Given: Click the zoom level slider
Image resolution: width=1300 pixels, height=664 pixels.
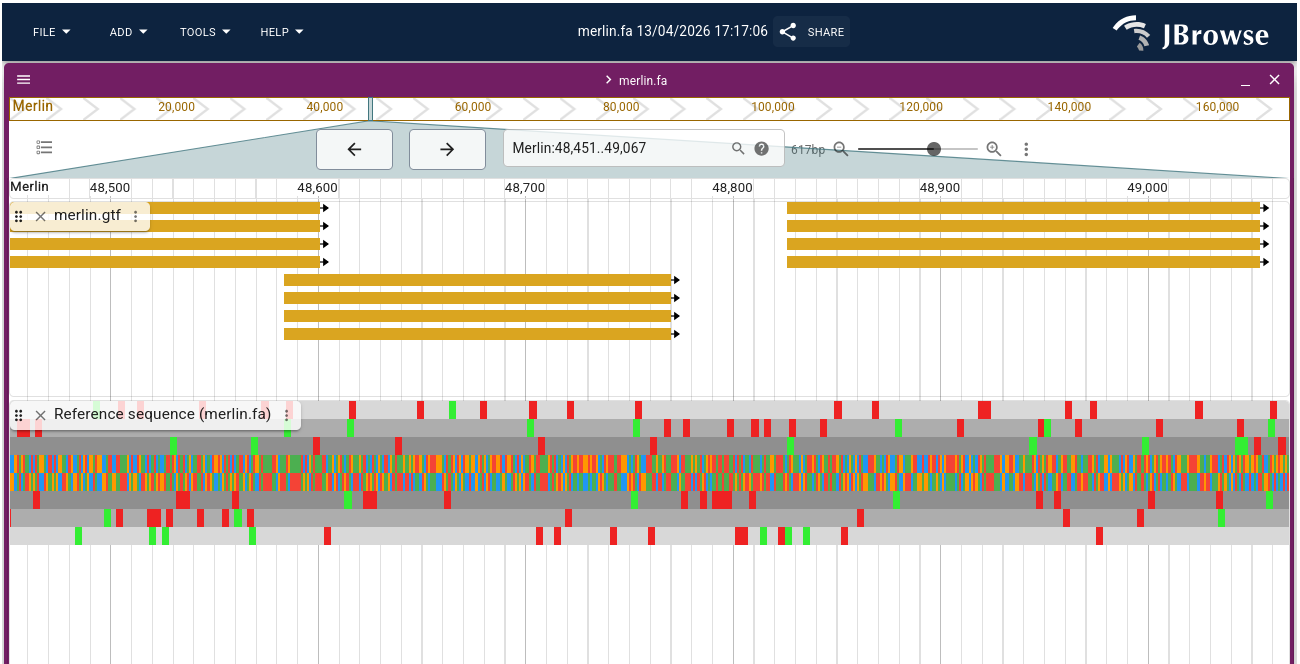Looking at the screenshot, I should 934,148.
